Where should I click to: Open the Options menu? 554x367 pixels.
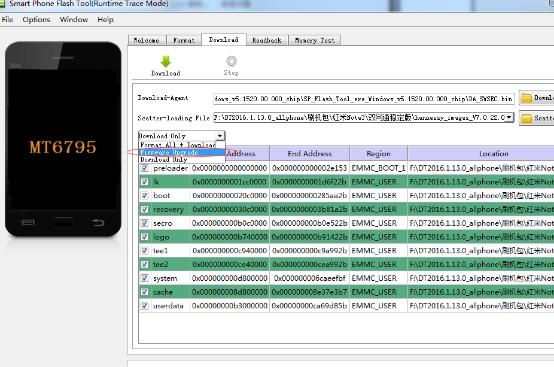pos(36,20)
